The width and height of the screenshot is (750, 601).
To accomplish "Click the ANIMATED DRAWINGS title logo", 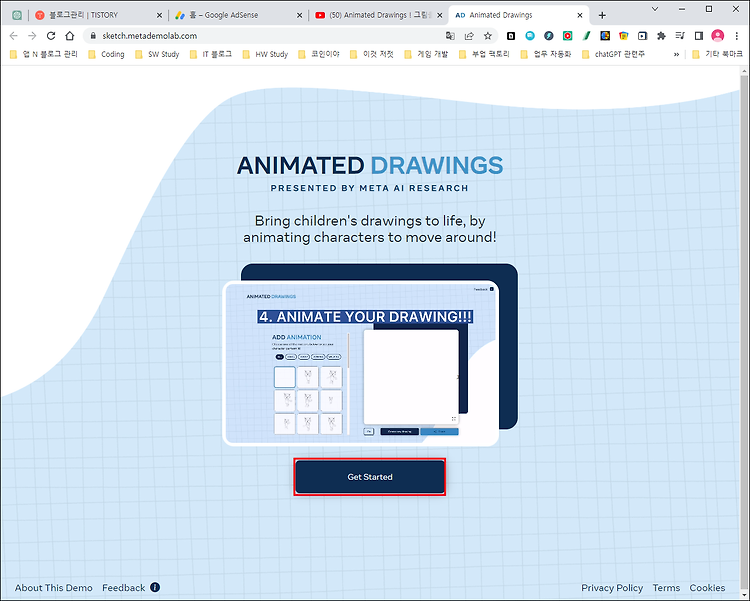I will 370,166.
